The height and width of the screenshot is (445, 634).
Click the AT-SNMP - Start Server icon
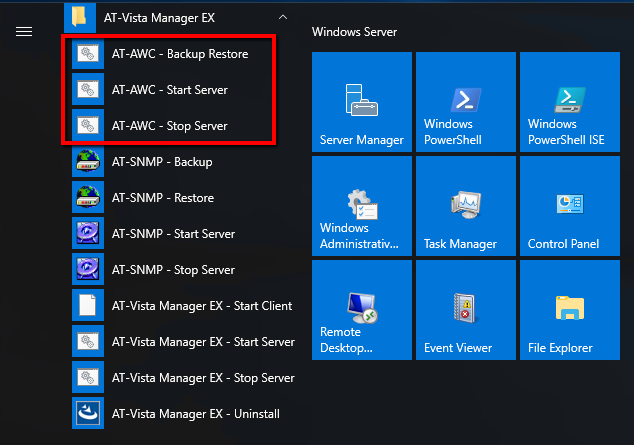[x=87, y=234]
